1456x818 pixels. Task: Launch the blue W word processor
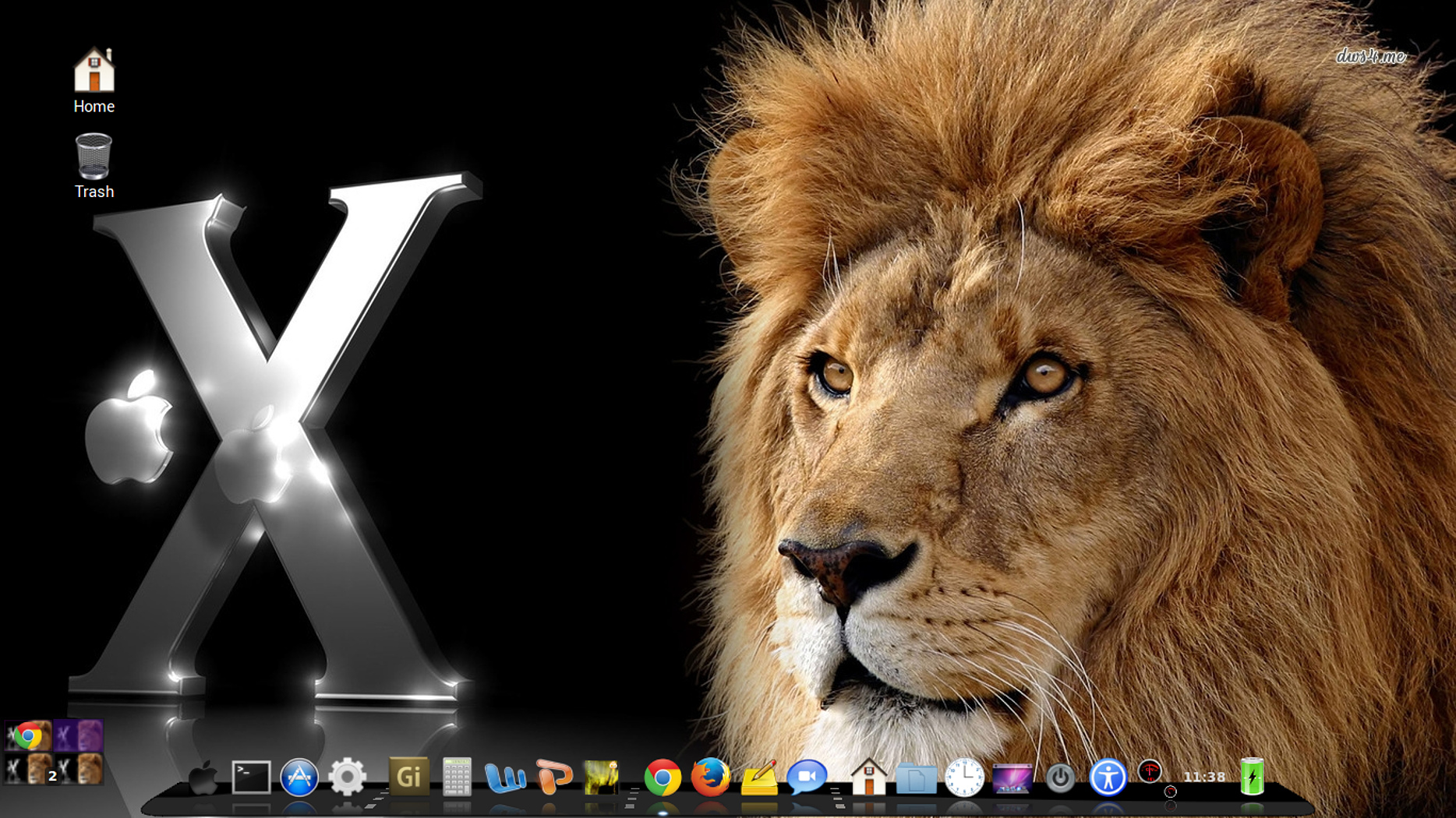point(505,777)
